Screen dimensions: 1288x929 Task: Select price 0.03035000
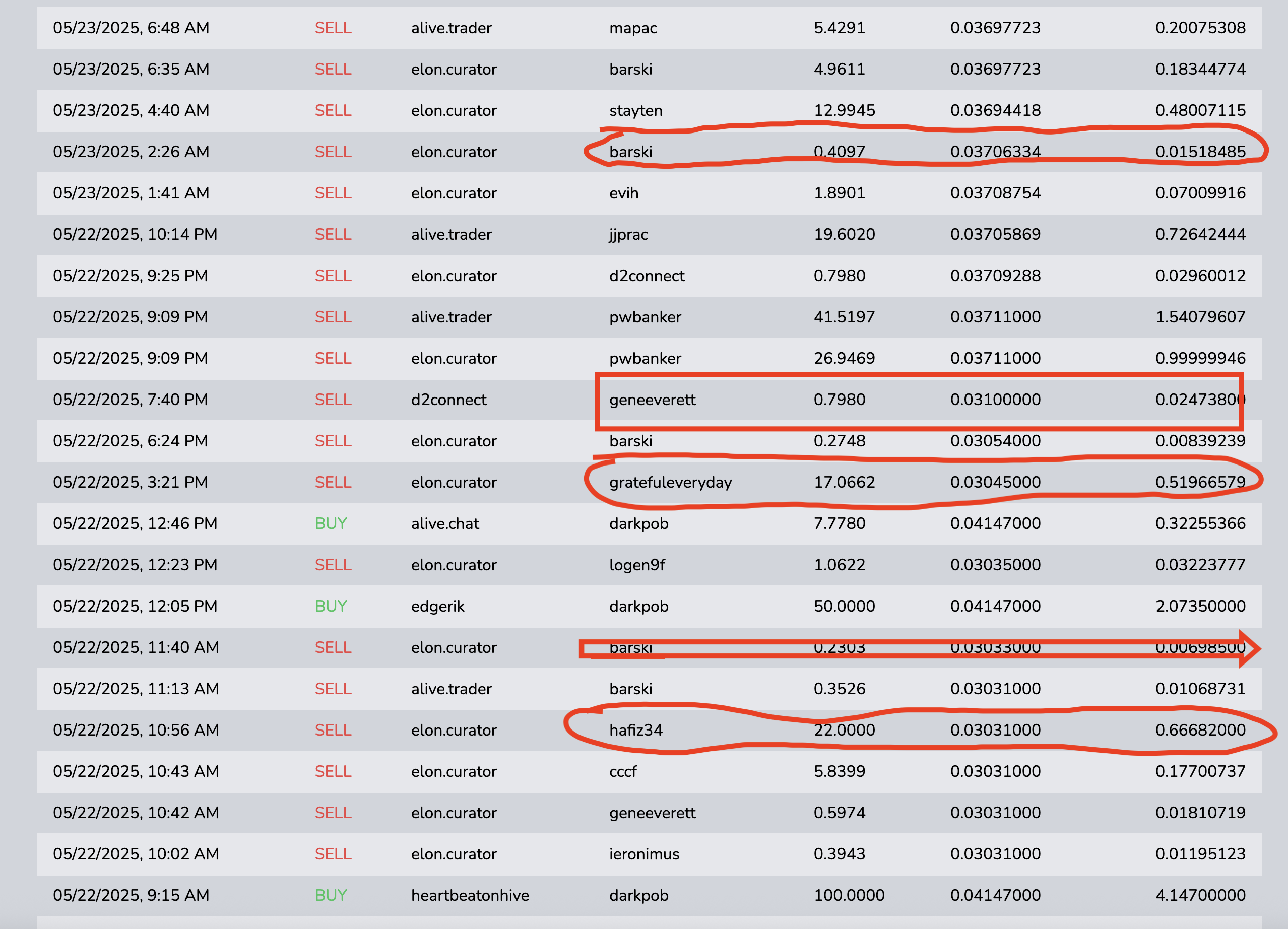click(x=995, y=565)
